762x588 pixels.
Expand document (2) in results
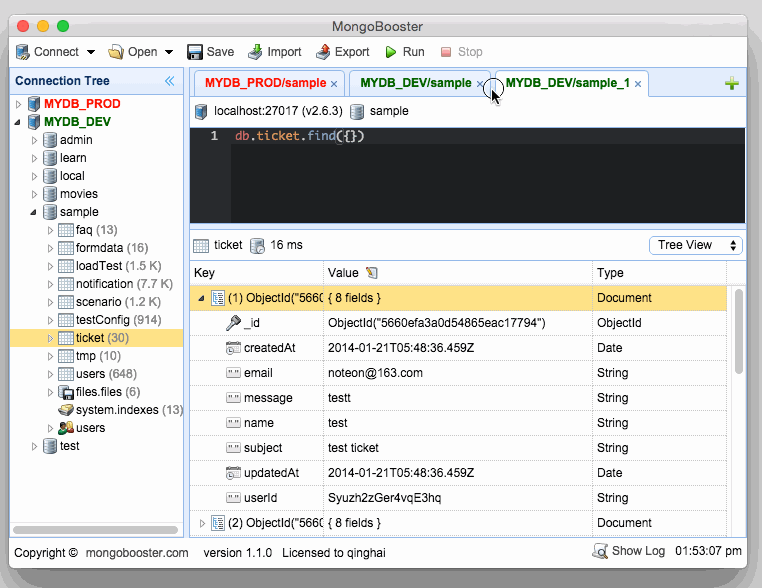click(x=202, y=523)
